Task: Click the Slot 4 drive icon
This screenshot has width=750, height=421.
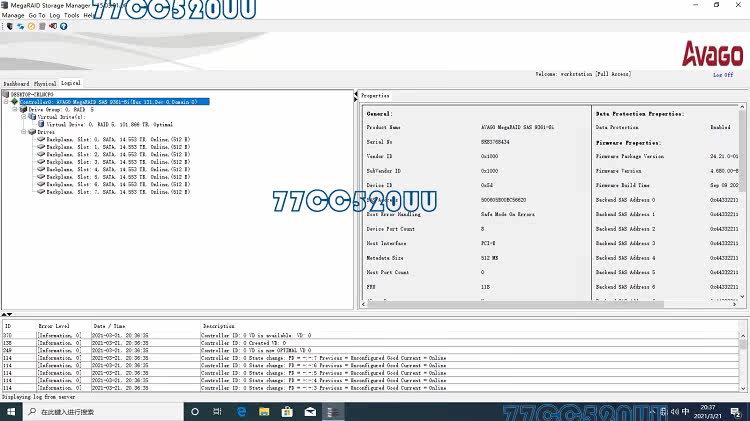Action: point(41,169)
